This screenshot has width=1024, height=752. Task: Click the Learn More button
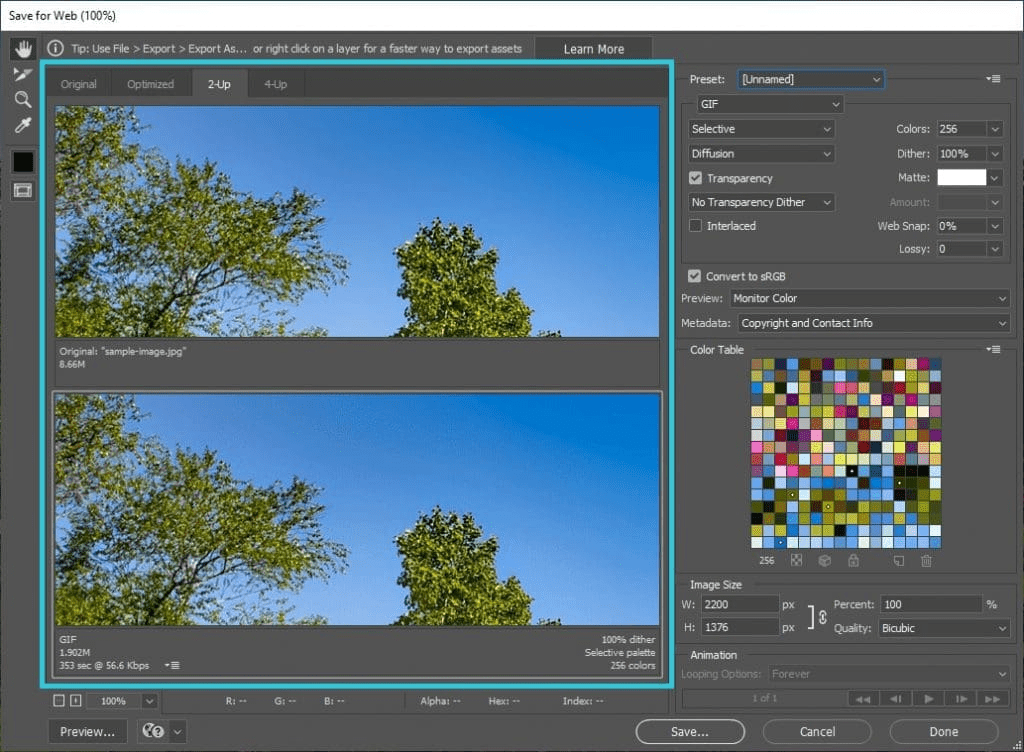pos(594,49)
